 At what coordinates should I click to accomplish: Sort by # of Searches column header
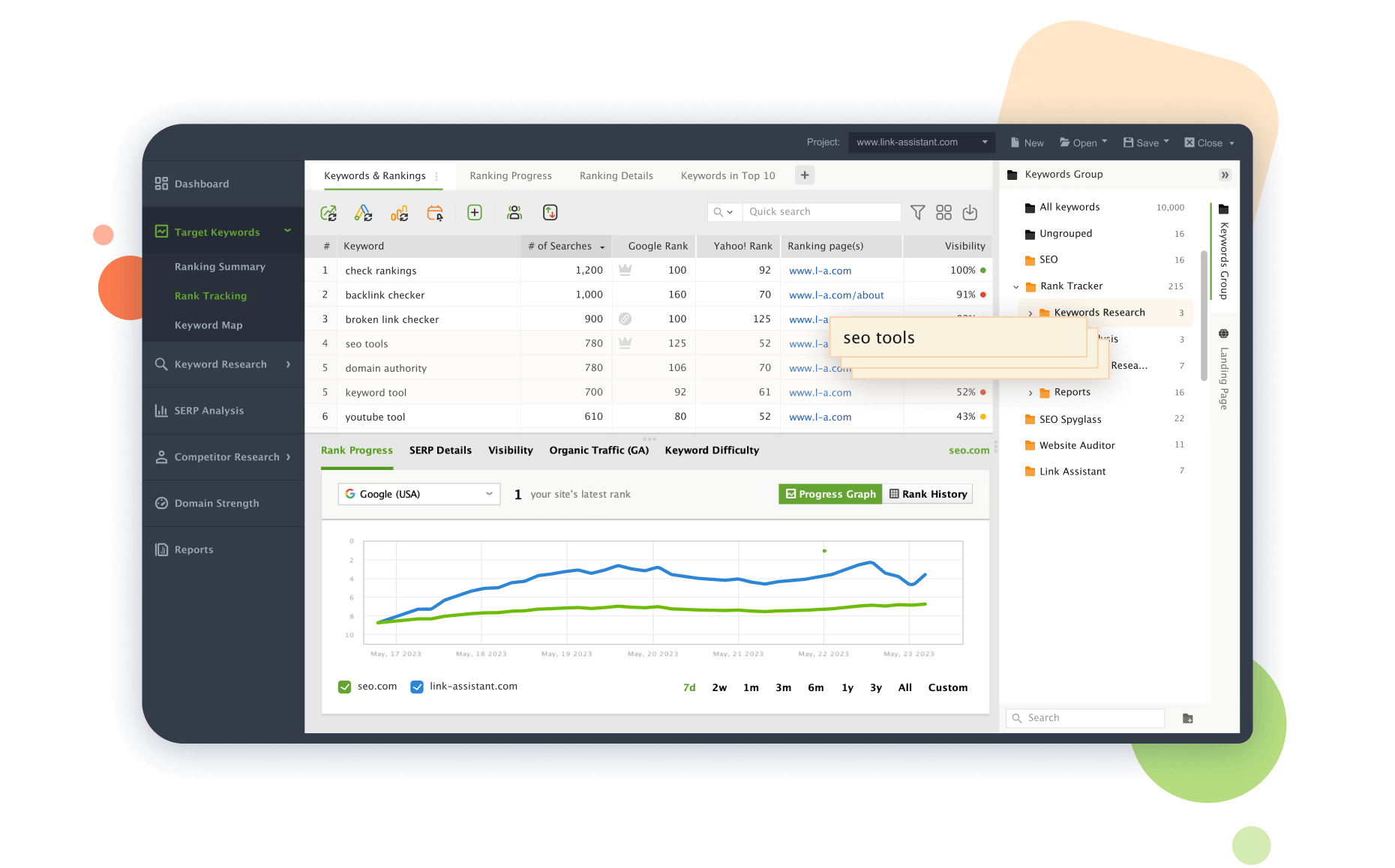[x=566, y=246]
